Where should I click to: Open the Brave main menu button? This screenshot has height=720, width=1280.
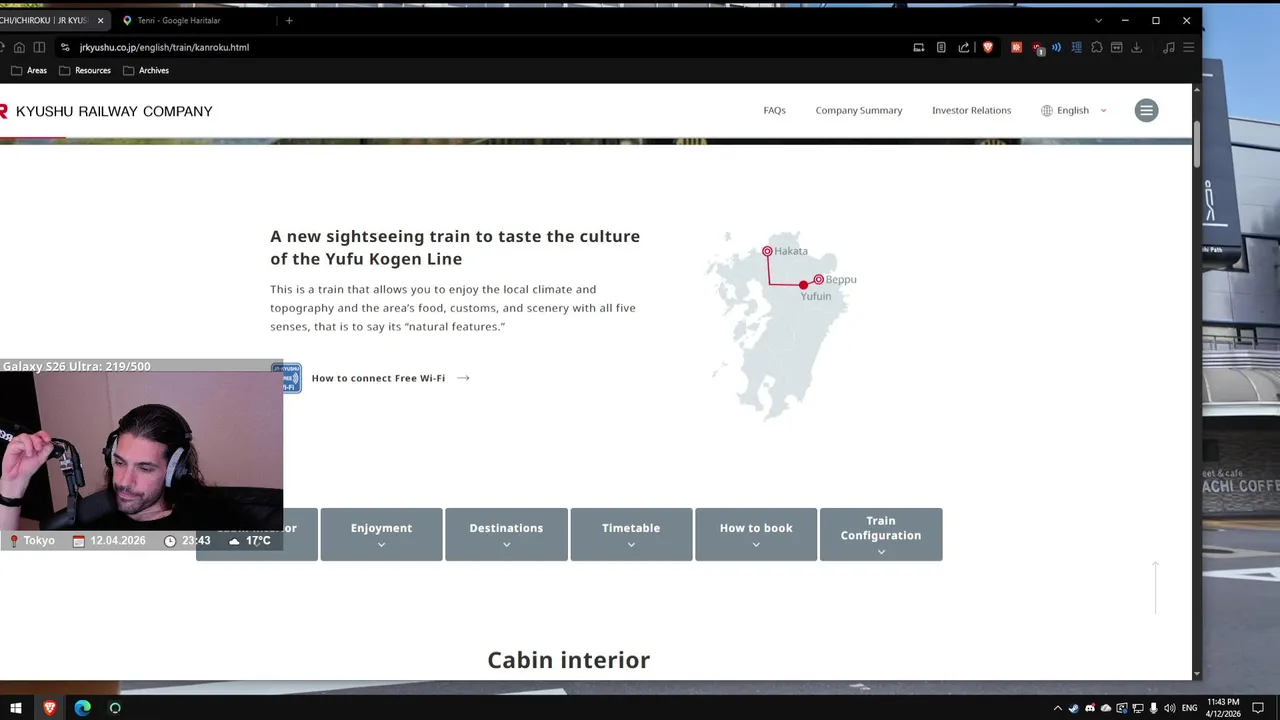(1189, 47)
